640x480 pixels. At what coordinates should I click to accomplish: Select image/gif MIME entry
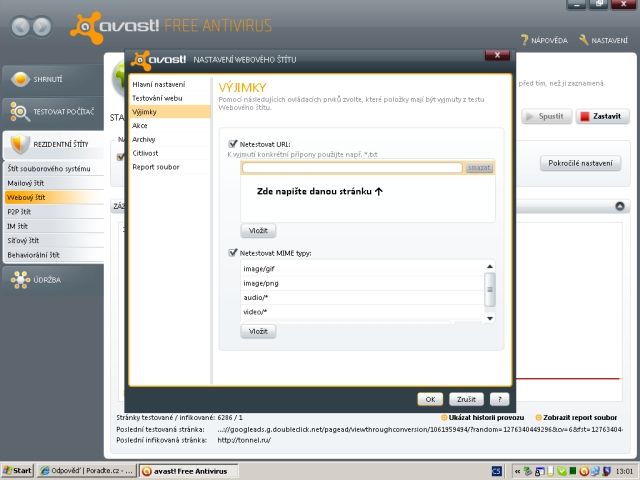pyautogui.click(x=362, y=269)
